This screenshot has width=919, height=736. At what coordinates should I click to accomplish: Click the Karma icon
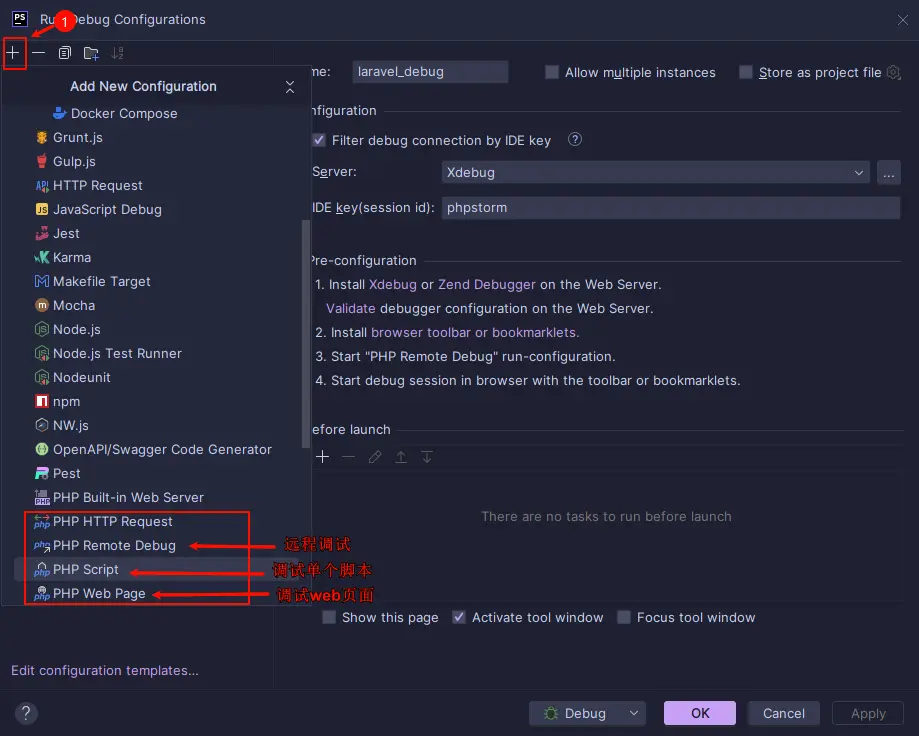click(x=42, y=257)
